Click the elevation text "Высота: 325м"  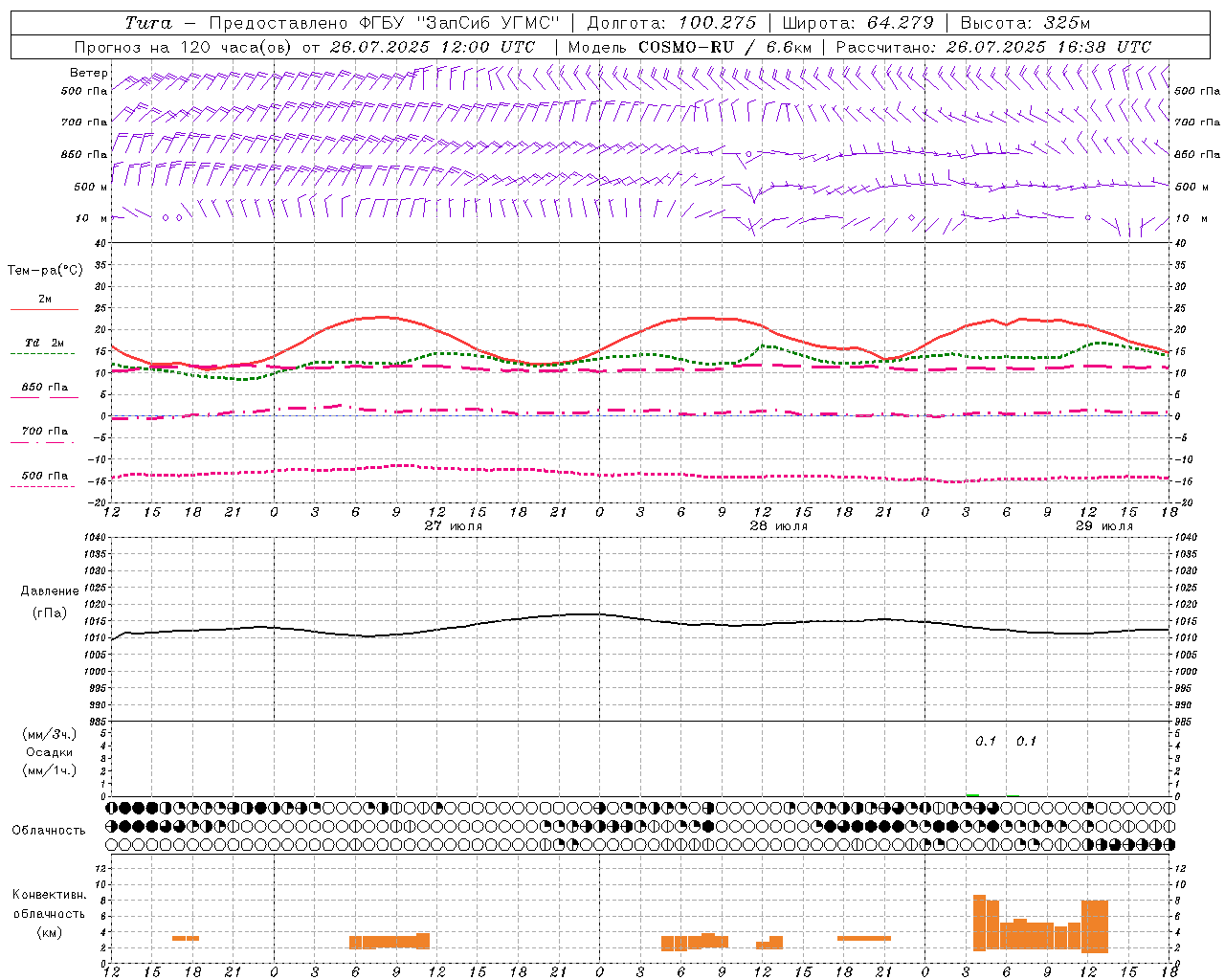[1025, 23]
